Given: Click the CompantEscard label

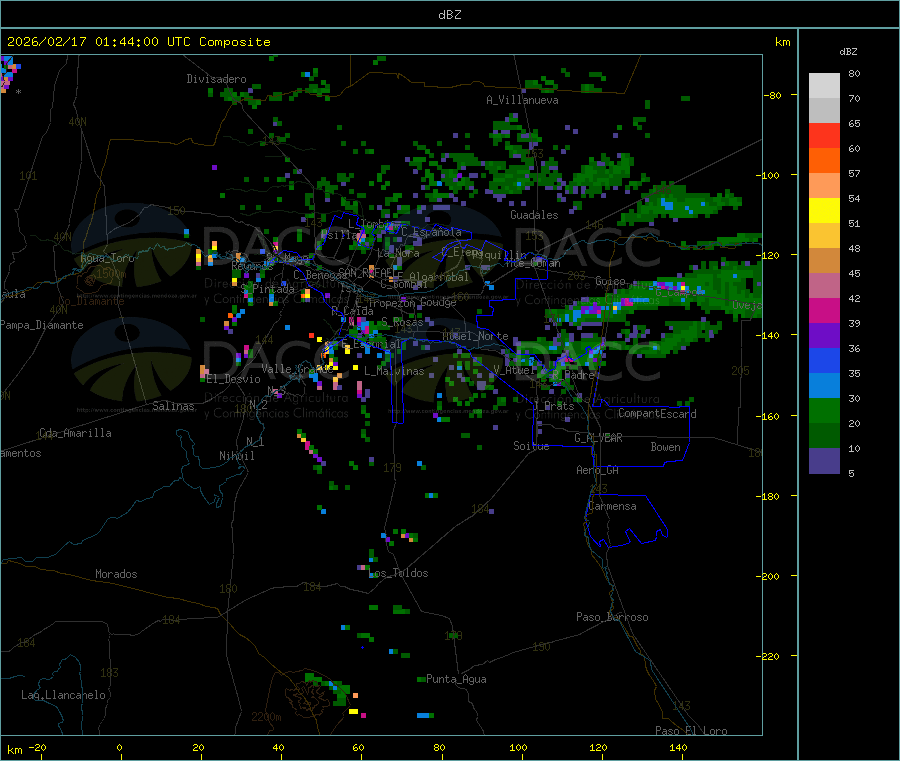Looking at the screenshot, I should click(658, 413).
